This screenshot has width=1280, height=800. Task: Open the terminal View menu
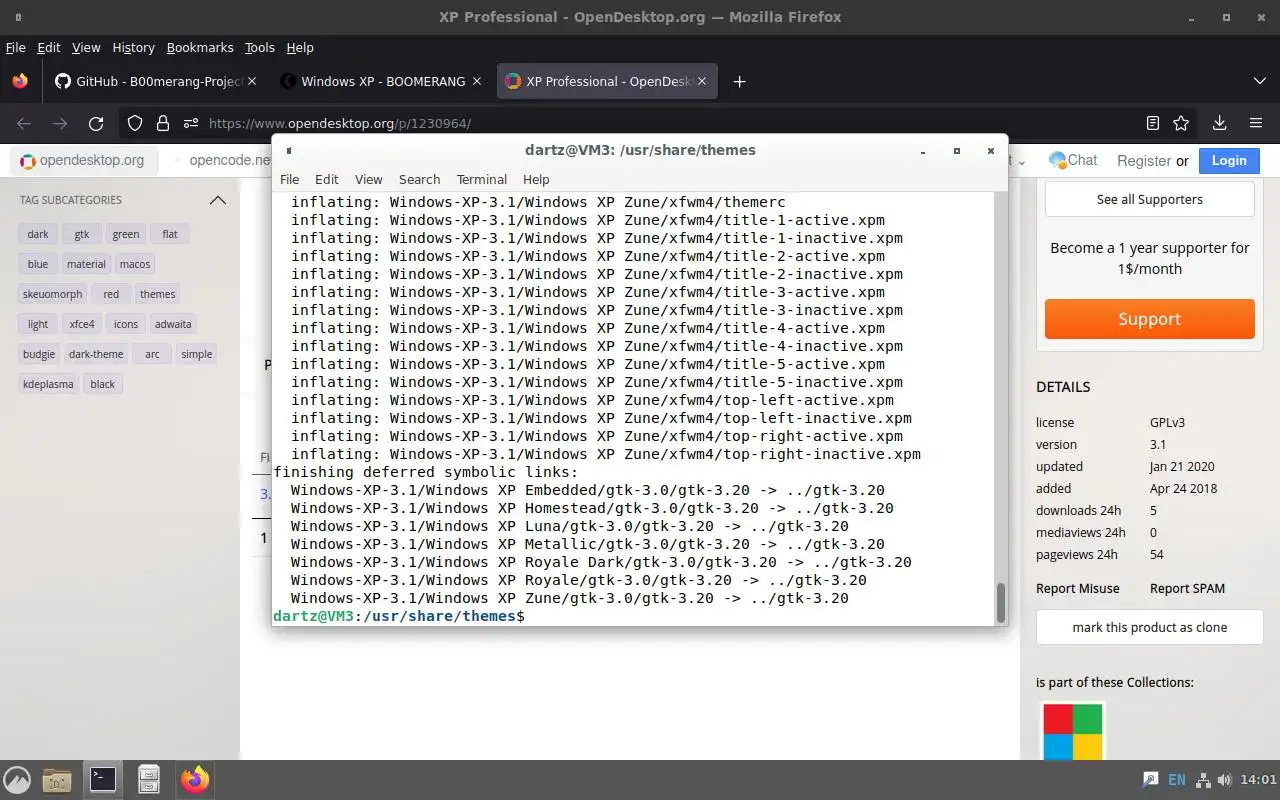tap(368, 179)
